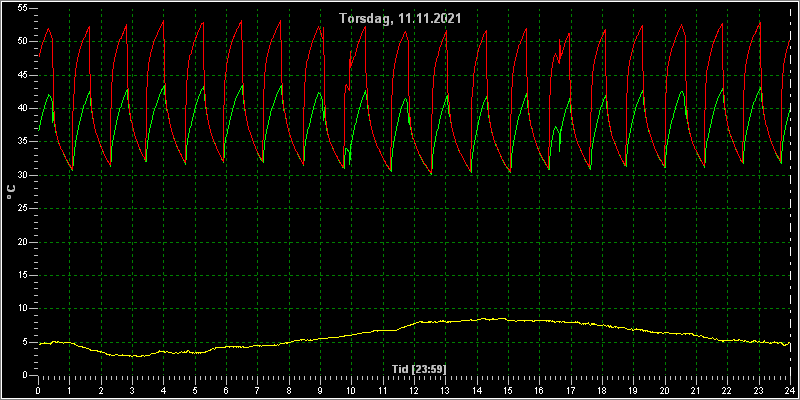Screen dimensions: 800x400
Task: Click the red curve's spike near hour 10
Action: click(351, 51)
